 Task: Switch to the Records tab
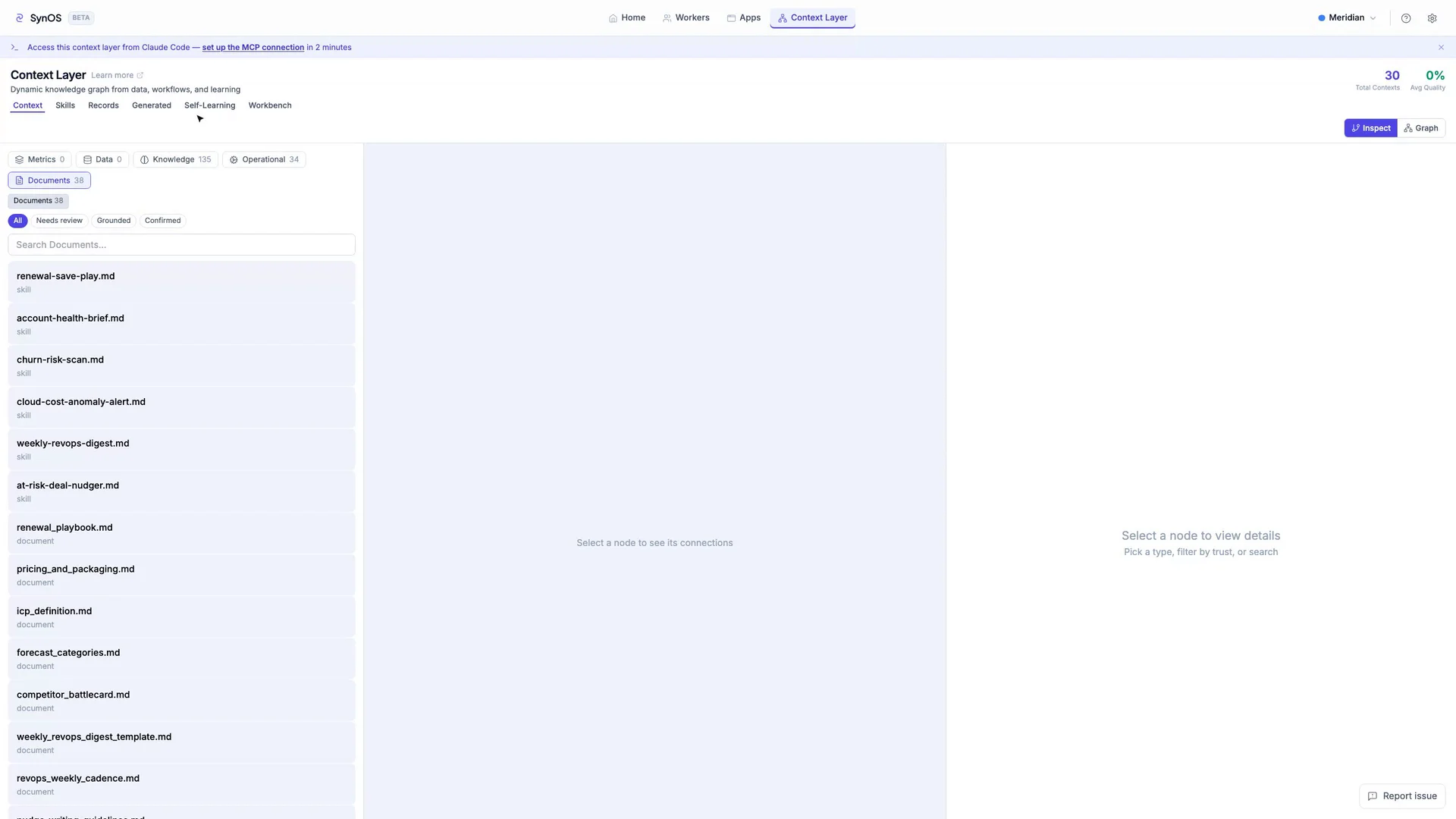coord(103,105)
